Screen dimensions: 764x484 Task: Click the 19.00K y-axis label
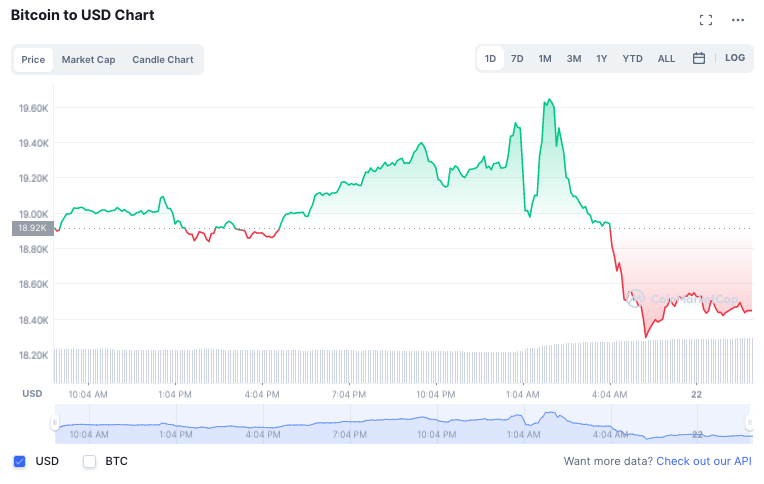click(x=34, y=214)
